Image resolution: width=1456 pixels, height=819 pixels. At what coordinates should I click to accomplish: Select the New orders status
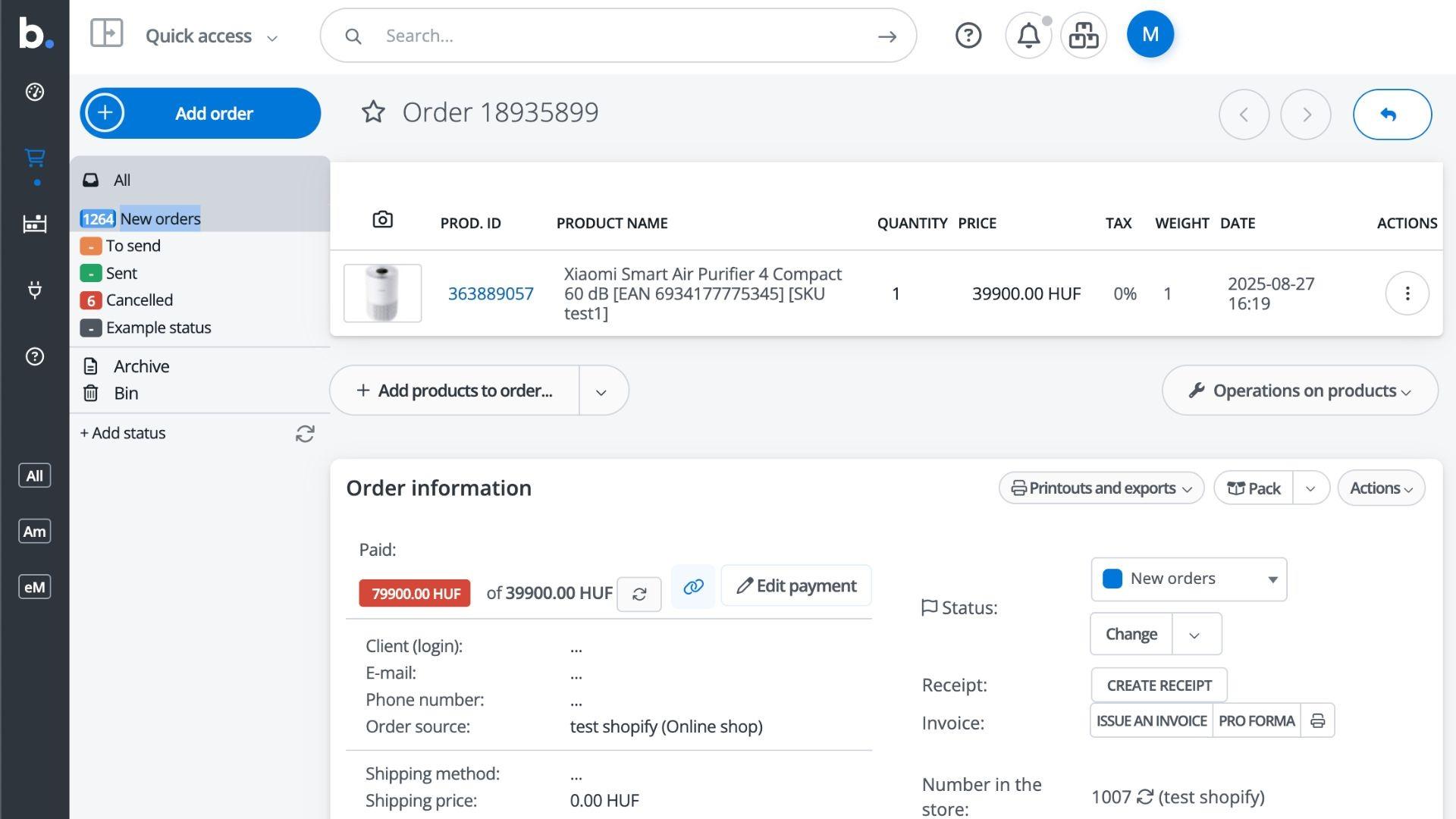point(160,219)
